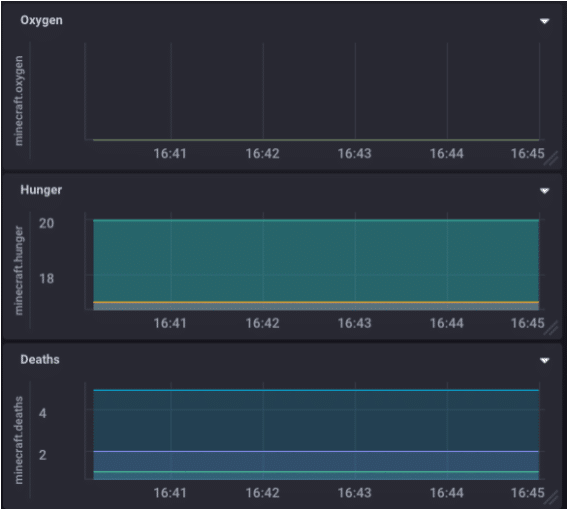Click 16:43 tick in Oxygen chart
This screenshot has height=510, width=570.
pos(354,153)
